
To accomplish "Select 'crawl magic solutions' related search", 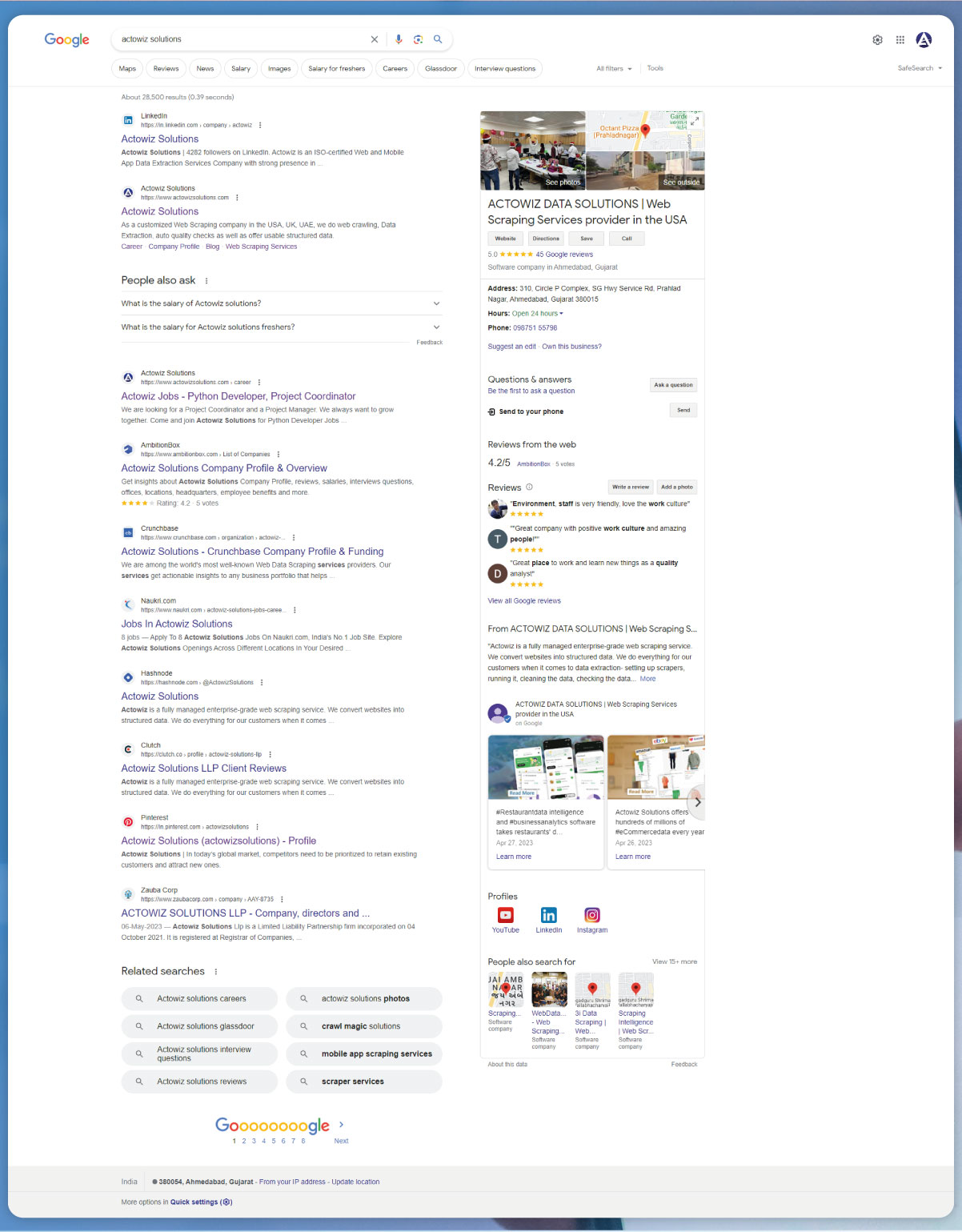I will (x=364, y=1026).
